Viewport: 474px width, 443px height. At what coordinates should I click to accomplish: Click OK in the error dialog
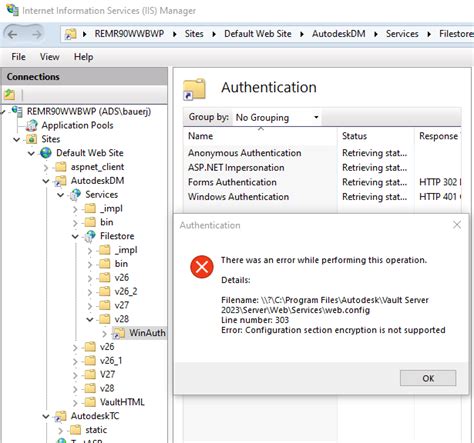428,378
